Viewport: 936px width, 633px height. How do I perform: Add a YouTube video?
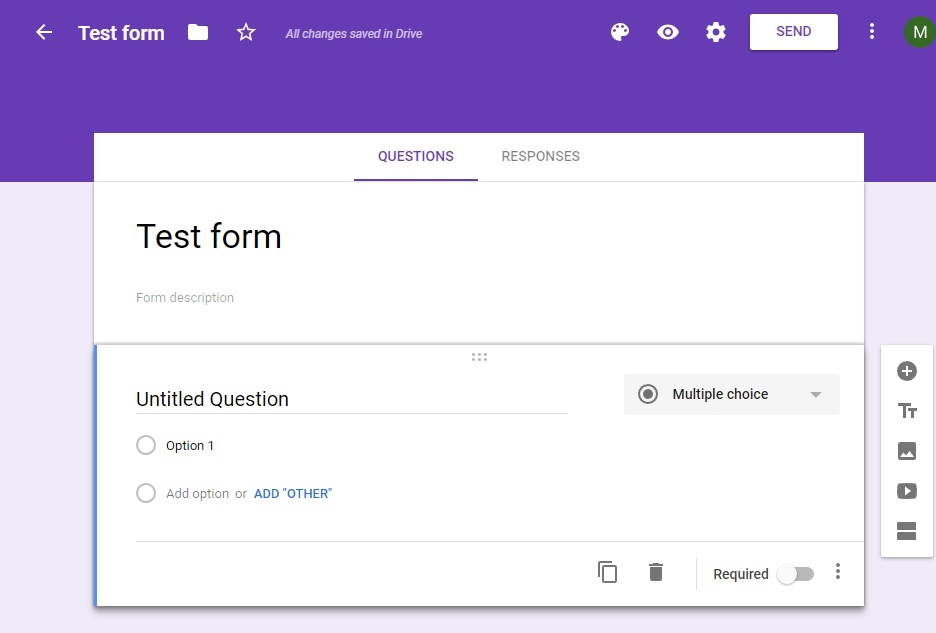click(906, 491)
